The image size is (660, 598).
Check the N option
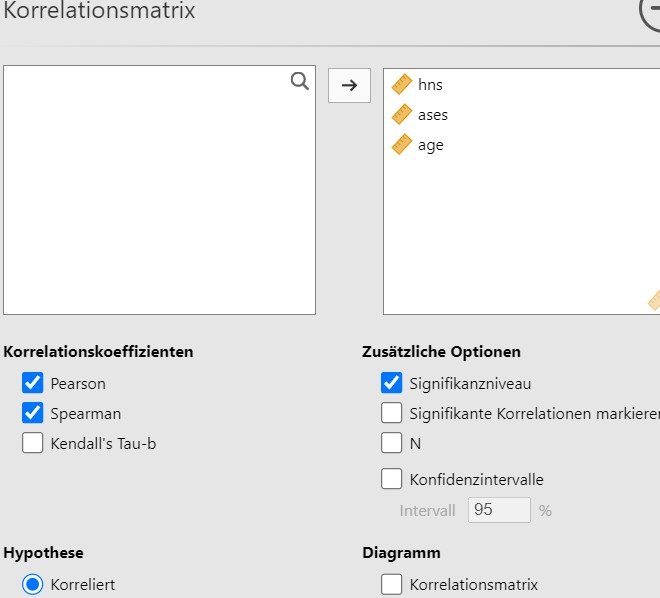[x=391, y=443]
